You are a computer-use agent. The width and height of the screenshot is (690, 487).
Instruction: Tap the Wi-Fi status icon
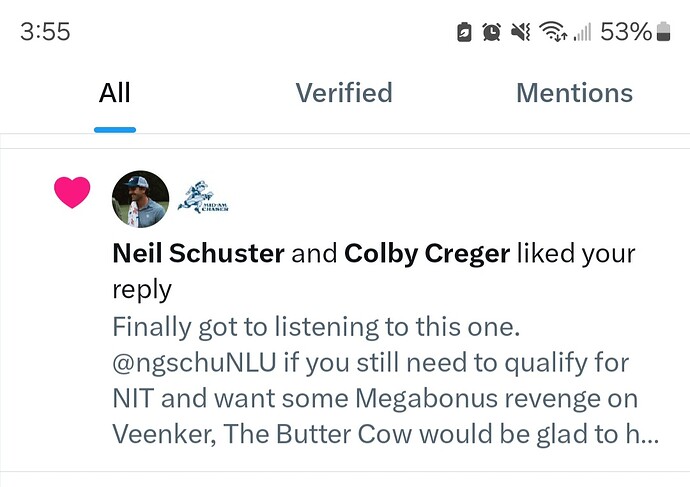coord(553,32)
